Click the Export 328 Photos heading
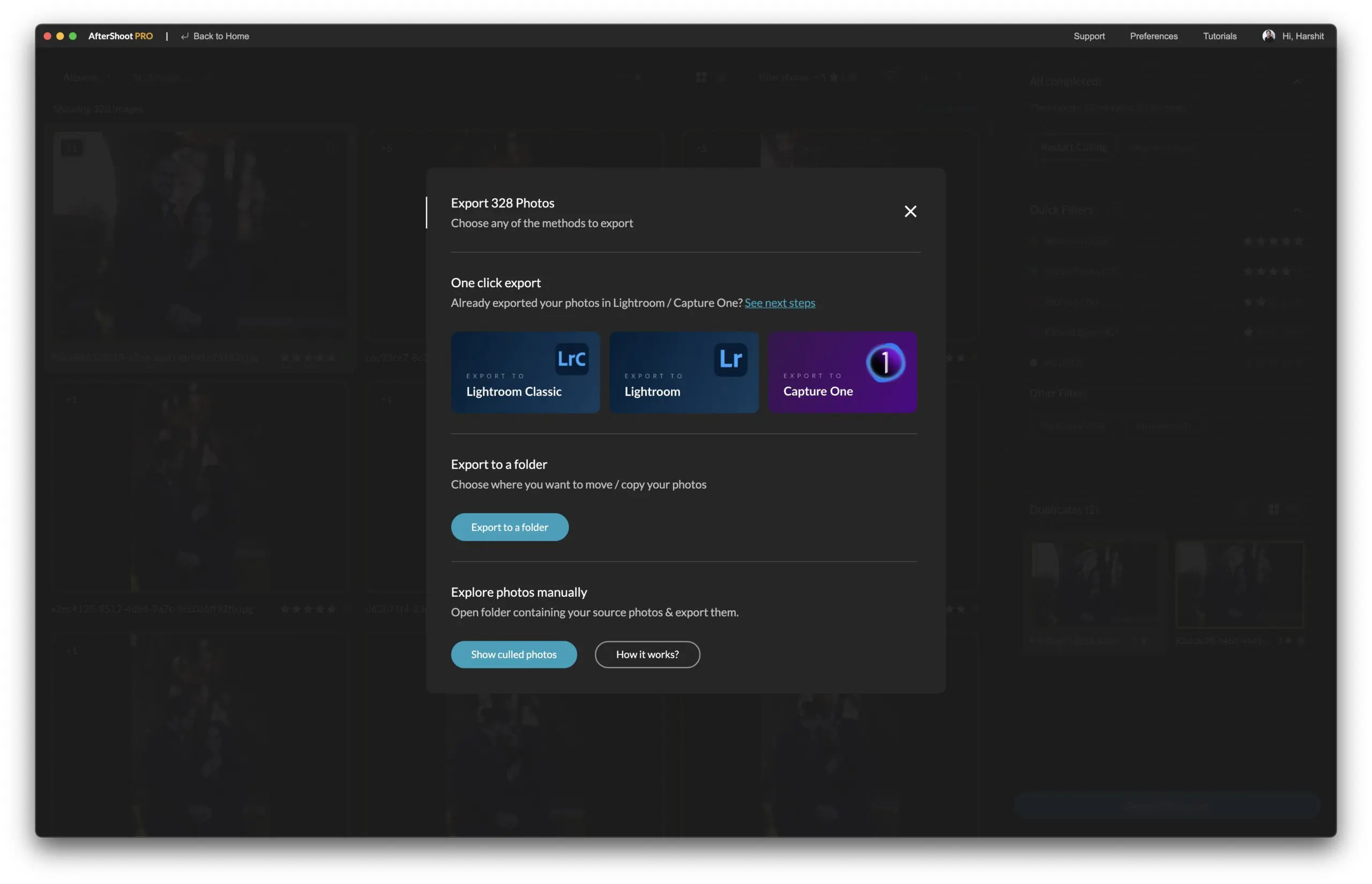 coord(502,203)
